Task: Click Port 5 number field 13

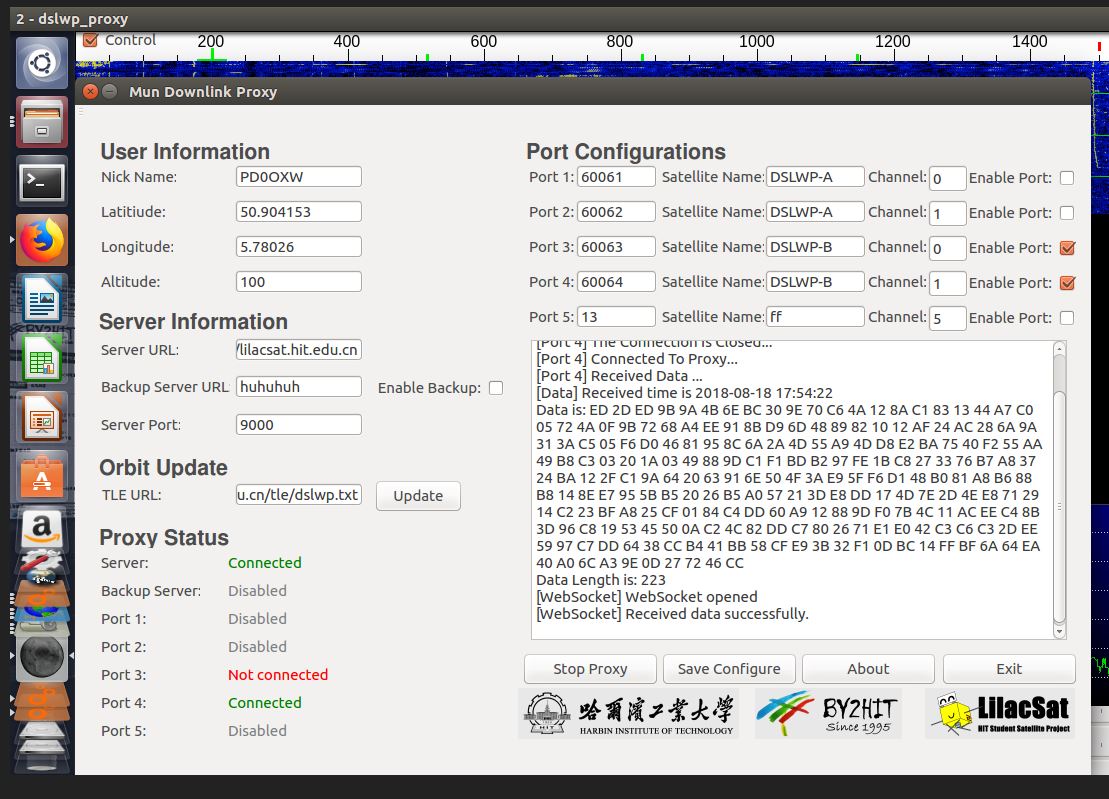Action: [616, 317]
